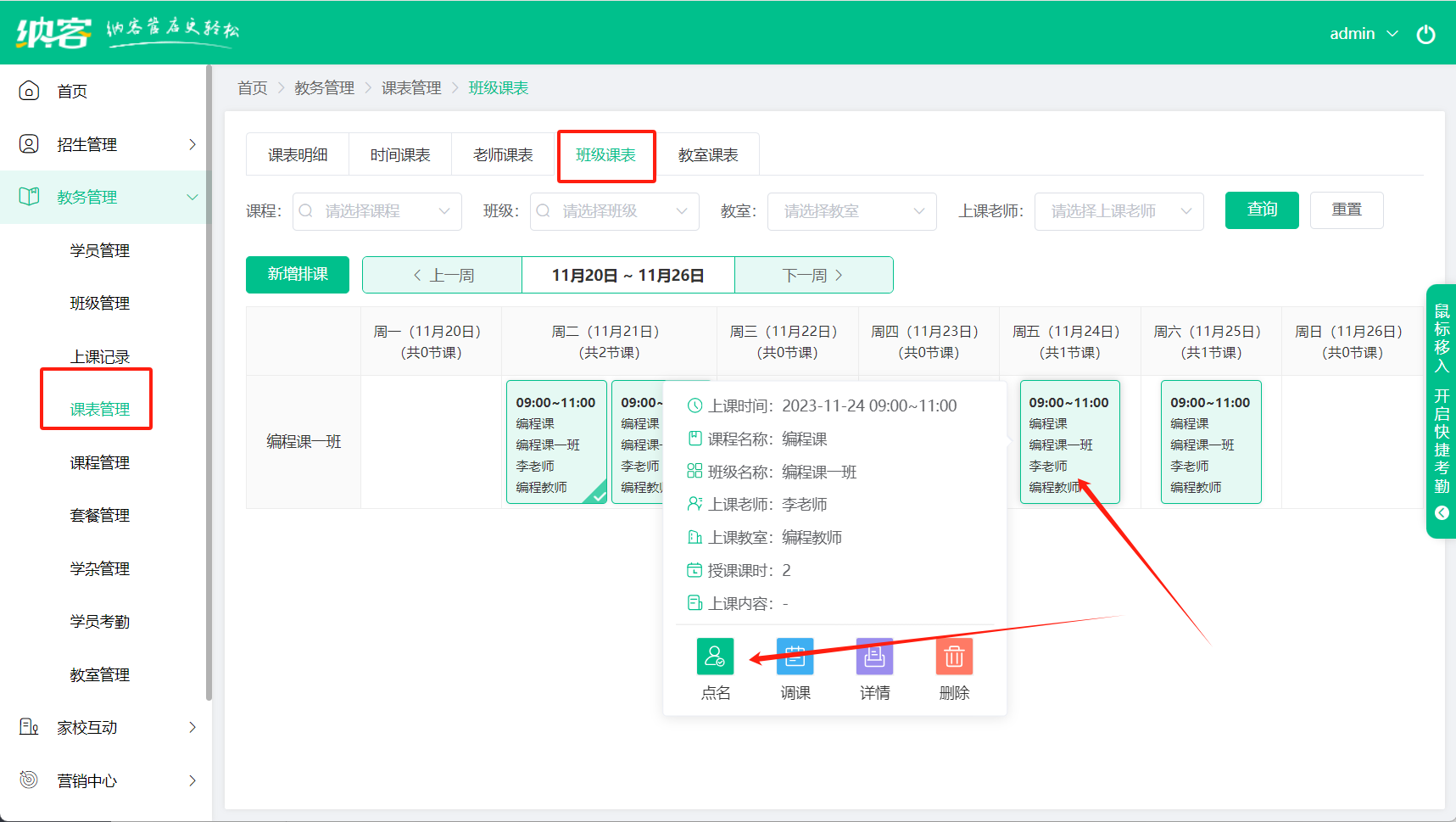1456x822 pixels.
Task: Collapse the quick attendance side panel arrow
Action: (x=1442, y=512)
